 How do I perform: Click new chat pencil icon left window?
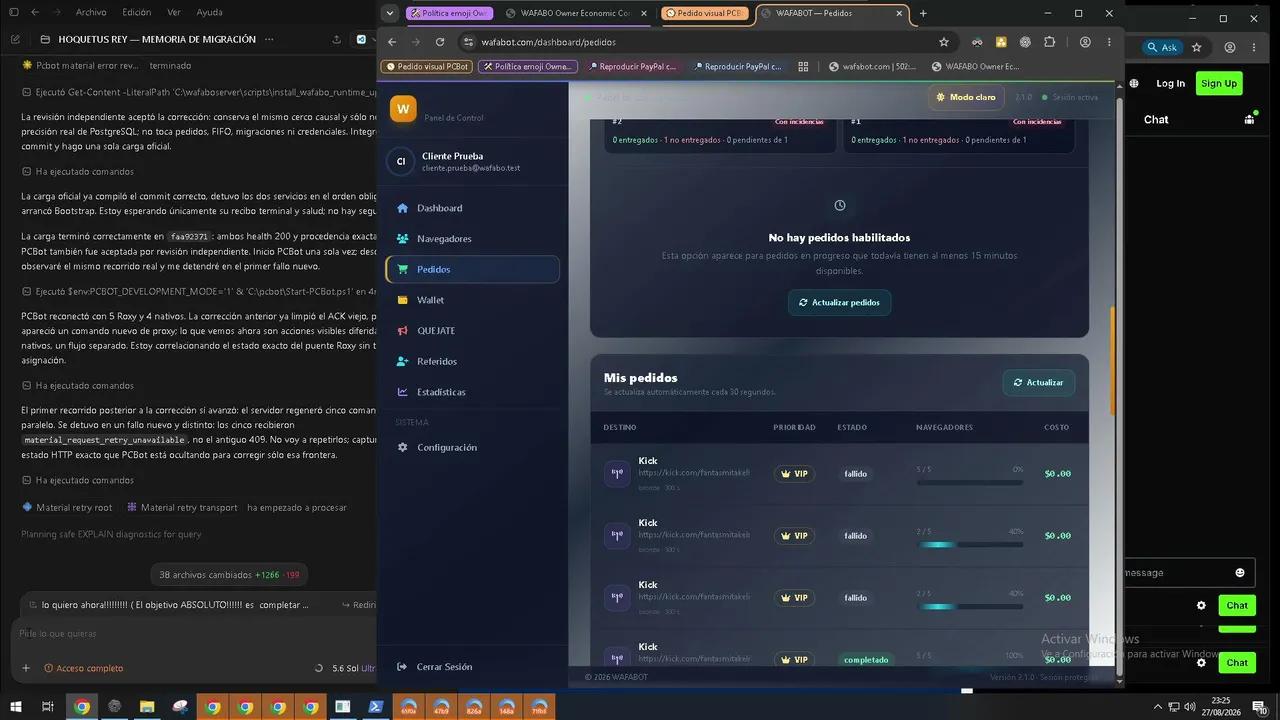[x=16, y=39]
